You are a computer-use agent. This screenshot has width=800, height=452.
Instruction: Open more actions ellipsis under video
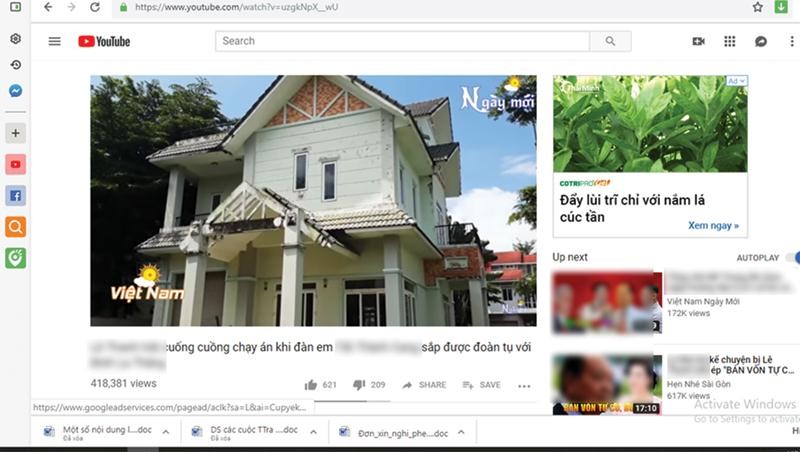[524, 386]
